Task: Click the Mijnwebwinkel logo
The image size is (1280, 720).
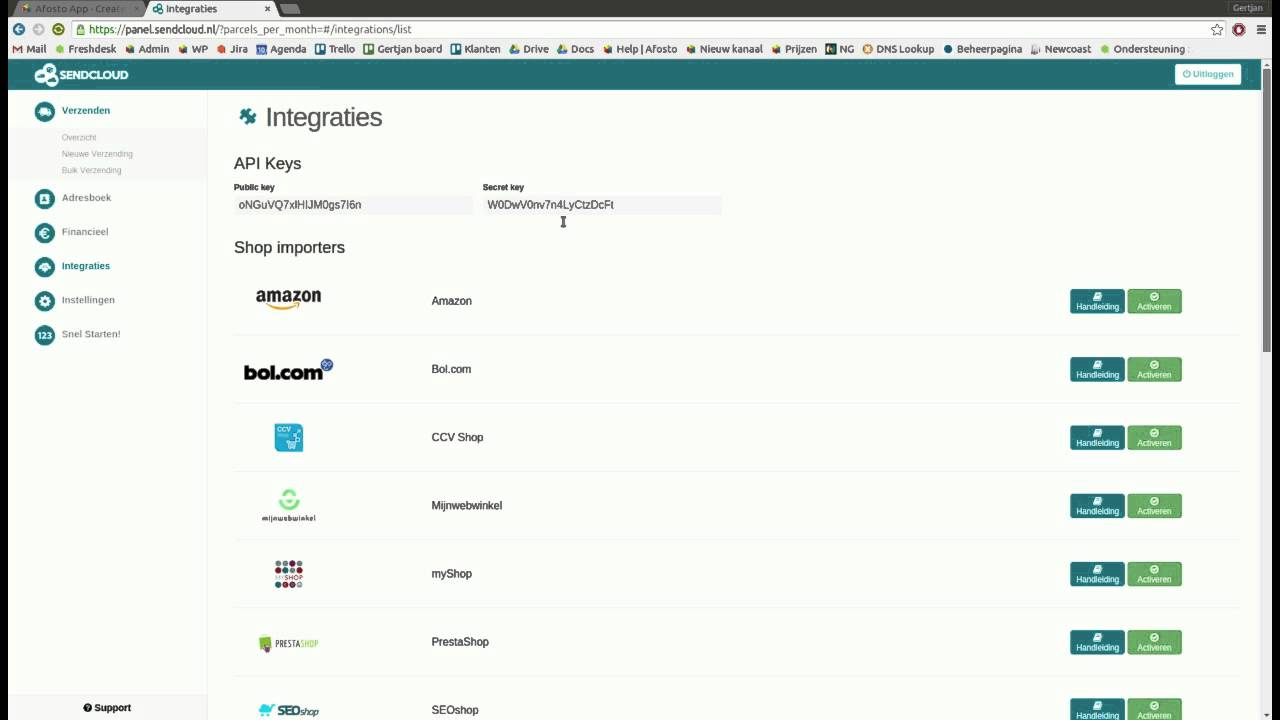Action: 288,505
